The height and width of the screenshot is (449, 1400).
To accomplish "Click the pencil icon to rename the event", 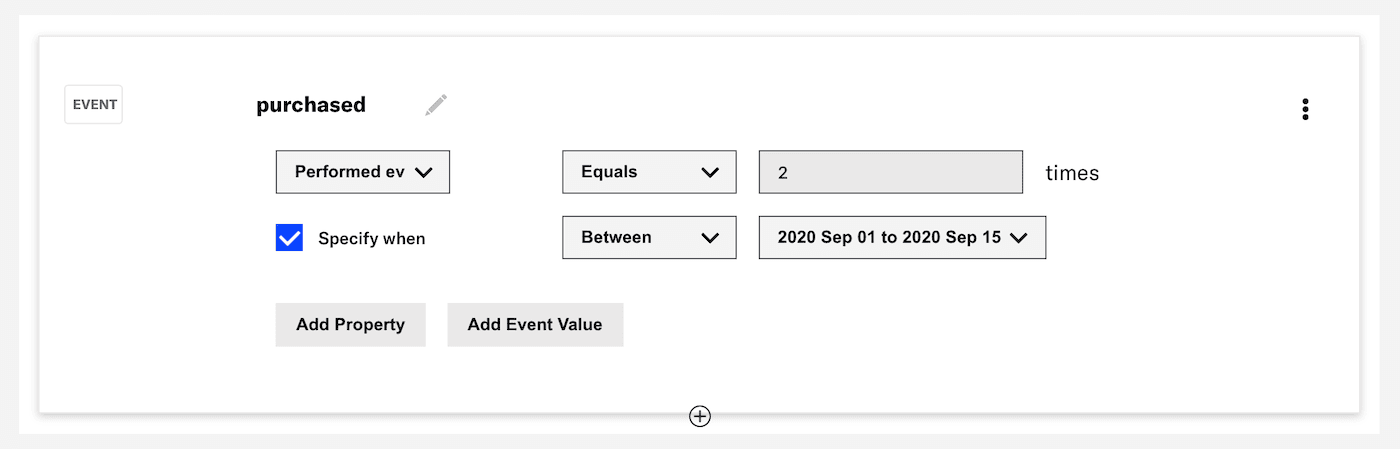I will (436, 104).
